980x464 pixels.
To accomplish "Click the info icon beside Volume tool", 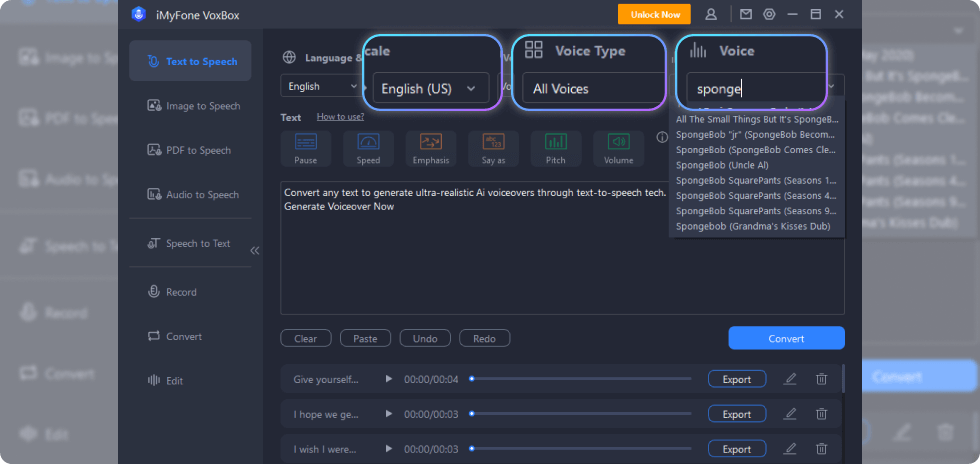I will (662, 138).
